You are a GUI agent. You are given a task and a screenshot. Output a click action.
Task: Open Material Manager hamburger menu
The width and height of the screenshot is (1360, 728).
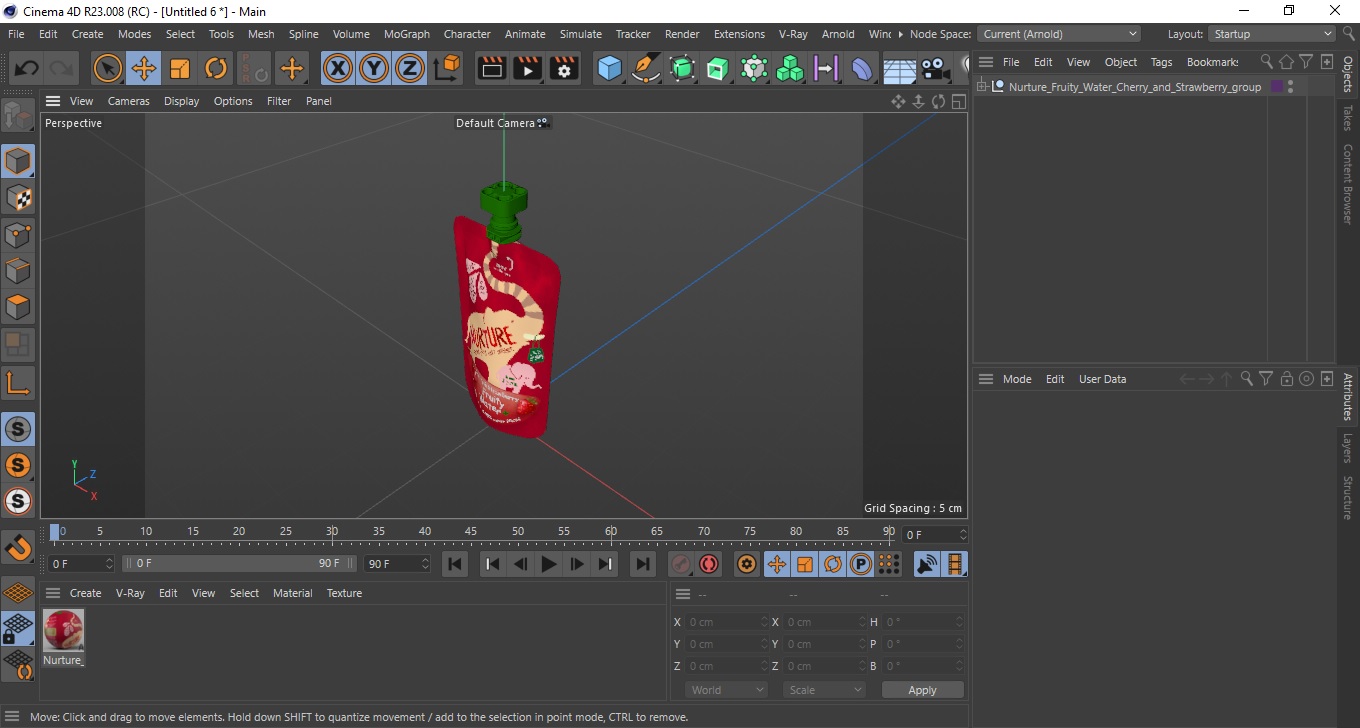click(53, 593)
